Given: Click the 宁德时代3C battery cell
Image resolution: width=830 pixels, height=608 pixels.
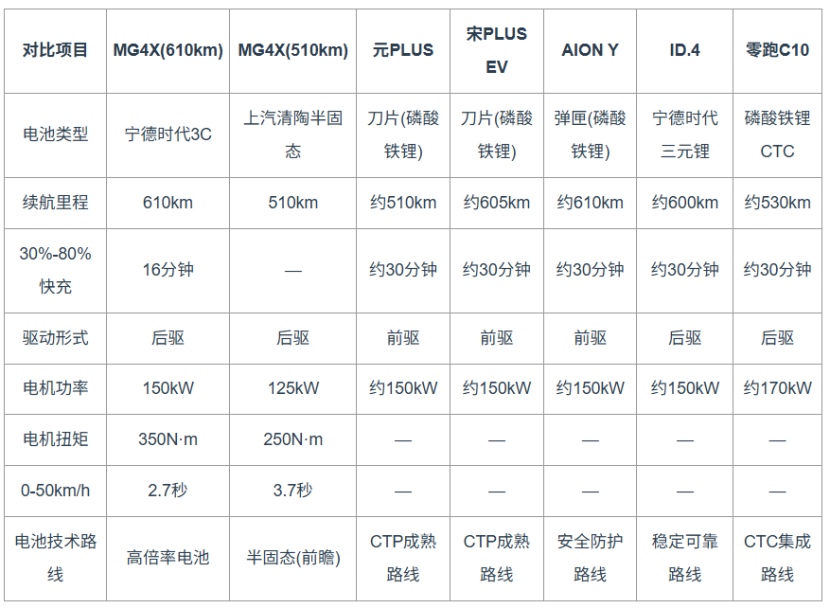Looking at the screenshot, I should 168,135.
